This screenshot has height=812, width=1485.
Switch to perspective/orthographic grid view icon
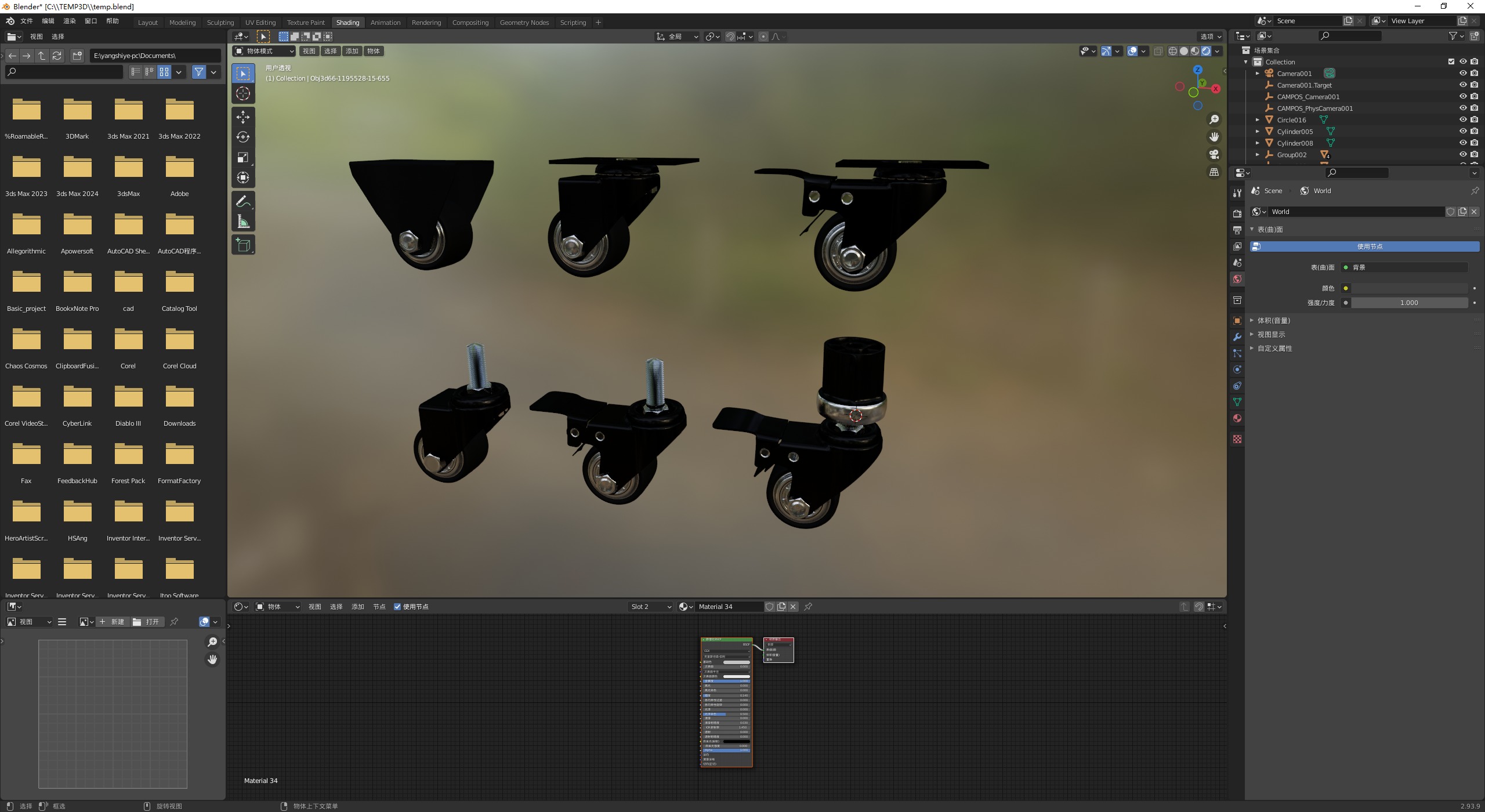coord(1214,172)
